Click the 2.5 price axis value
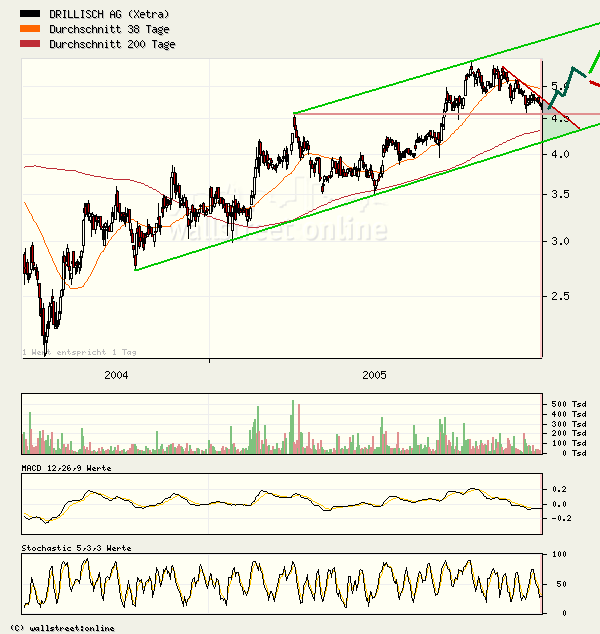 (x=560, y=296)
